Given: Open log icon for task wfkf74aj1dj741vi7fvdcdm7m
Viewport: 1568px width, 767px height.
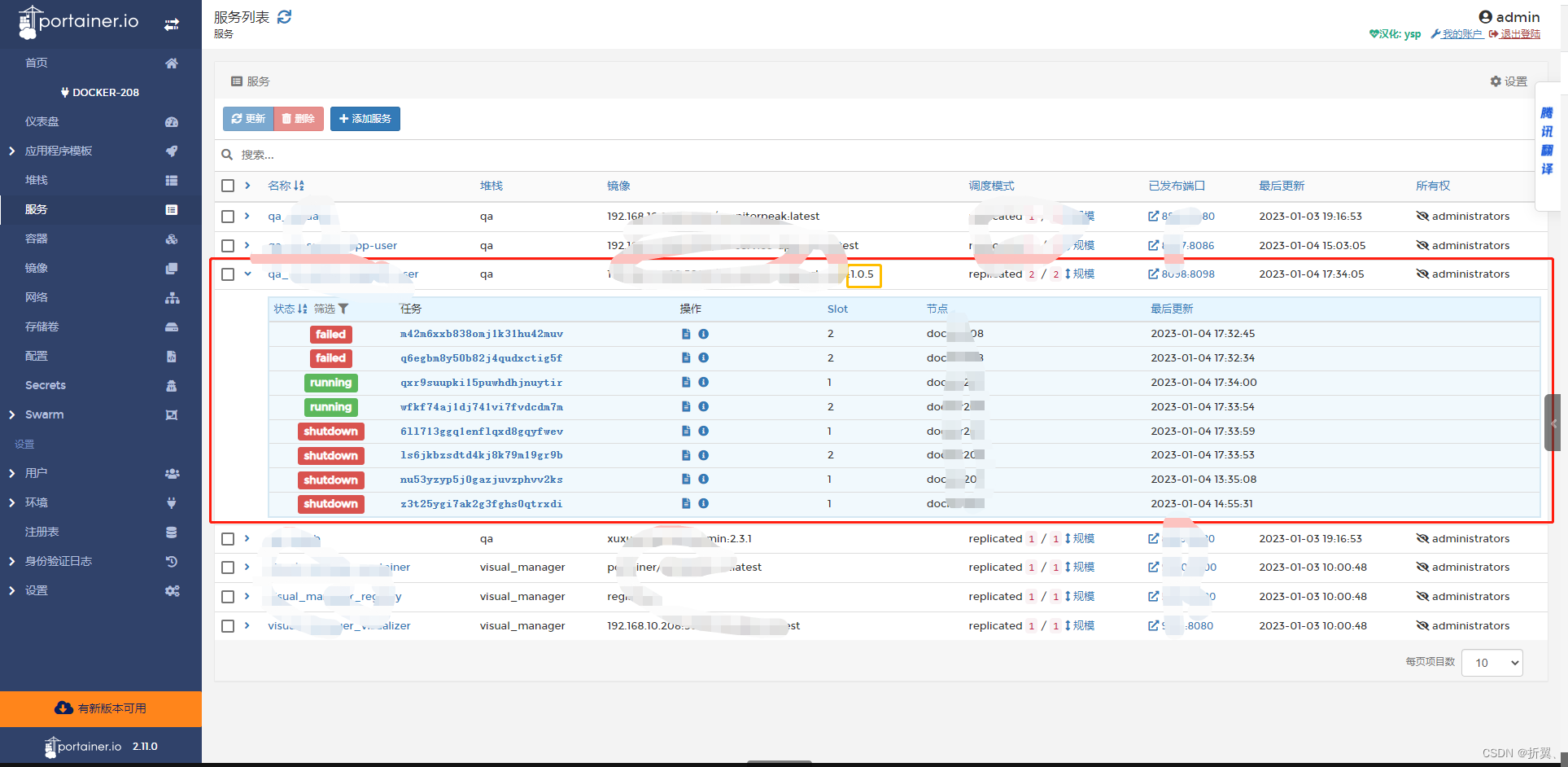Looking at the screenshot, I should pyautogui.click(x=686, y=406).
